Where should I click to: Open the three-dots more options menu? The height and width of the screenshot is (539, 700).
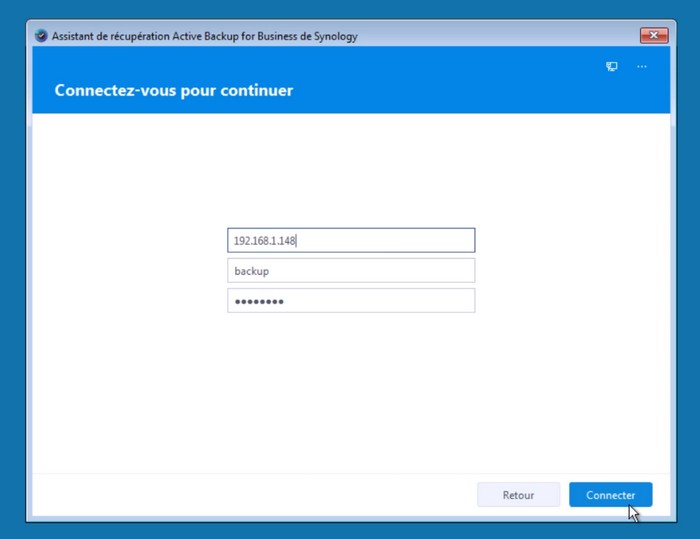(x=642, y=67)
